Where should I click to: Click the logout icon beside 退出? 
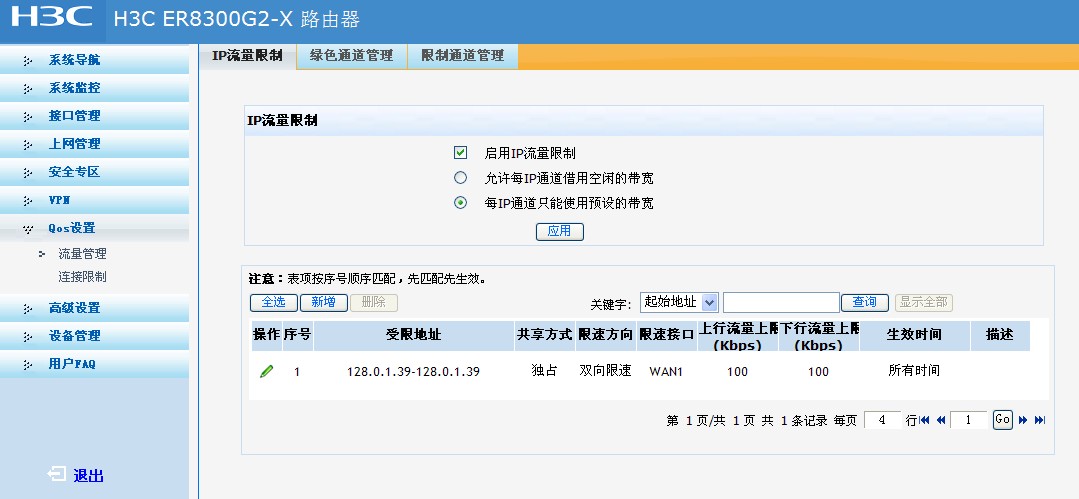tap(57, 475)
